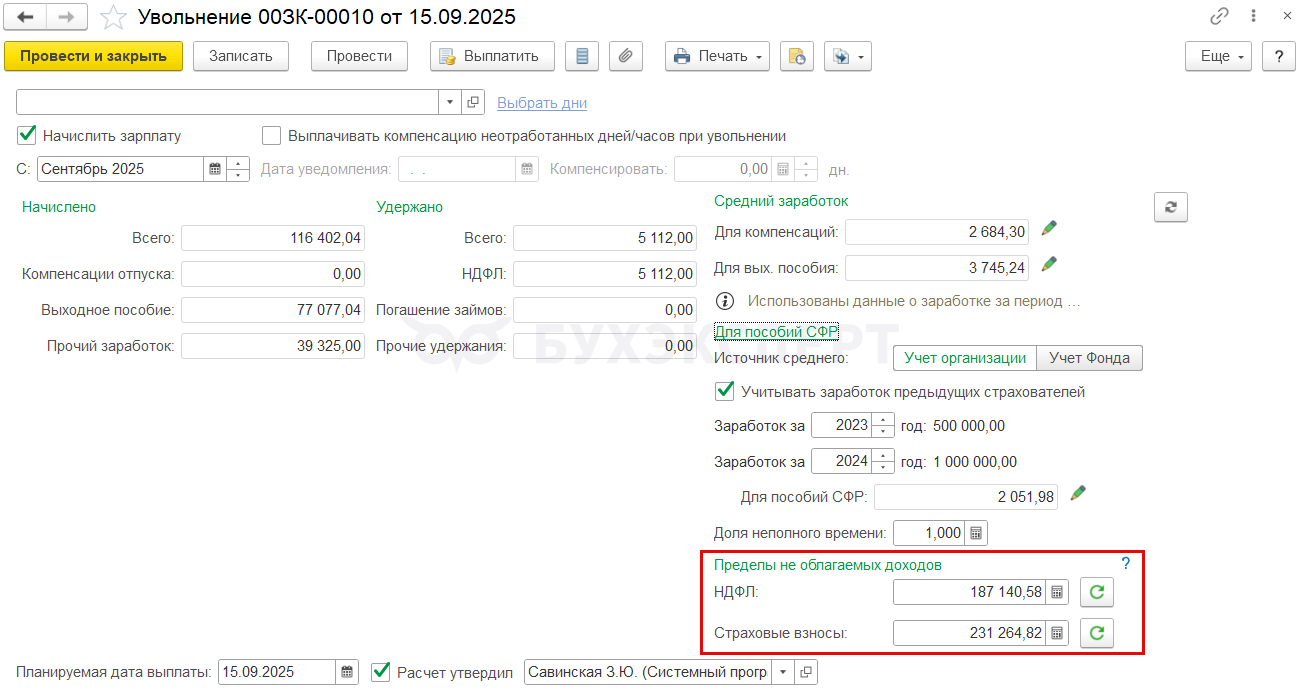1301x691 pixels.
Task: Open the Для пособий СФР link
Action: click(x=776, y=332)
